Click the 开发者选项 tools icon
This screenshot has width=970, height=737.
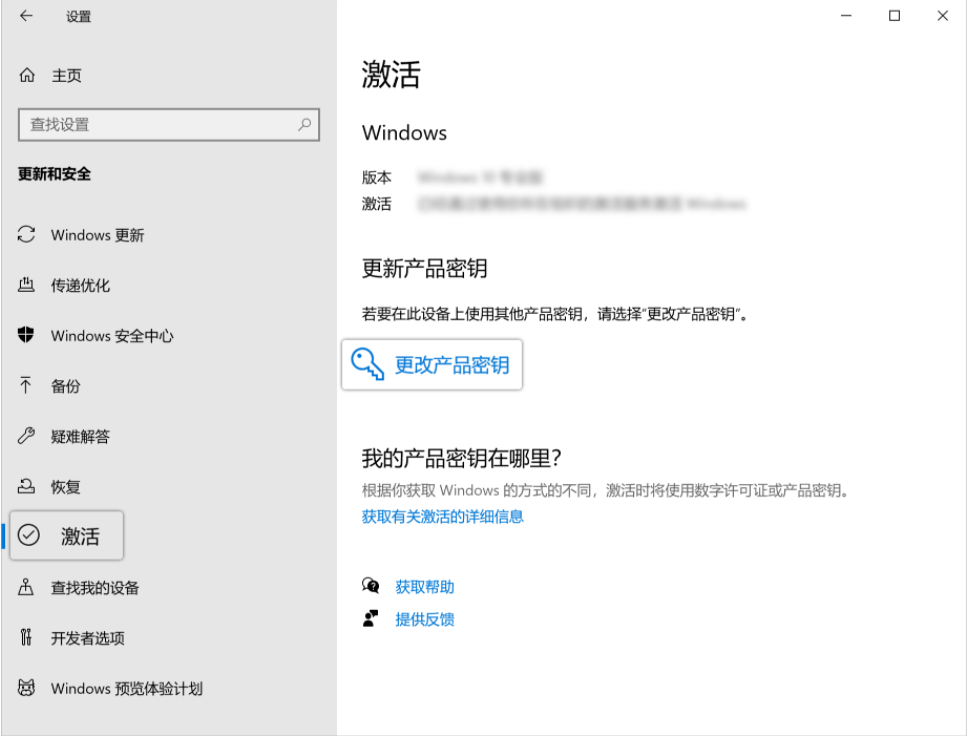26,637
